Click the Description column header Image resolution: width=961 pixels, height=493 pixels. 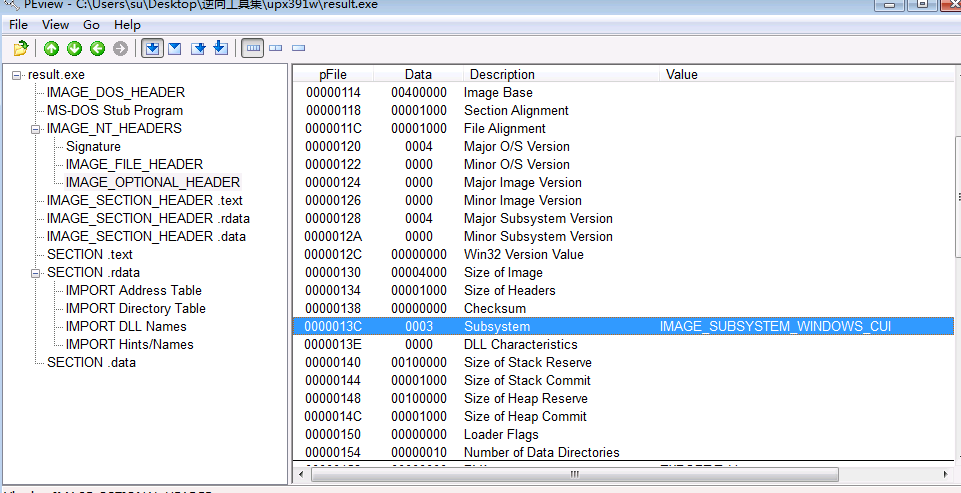tap(502, 74)
